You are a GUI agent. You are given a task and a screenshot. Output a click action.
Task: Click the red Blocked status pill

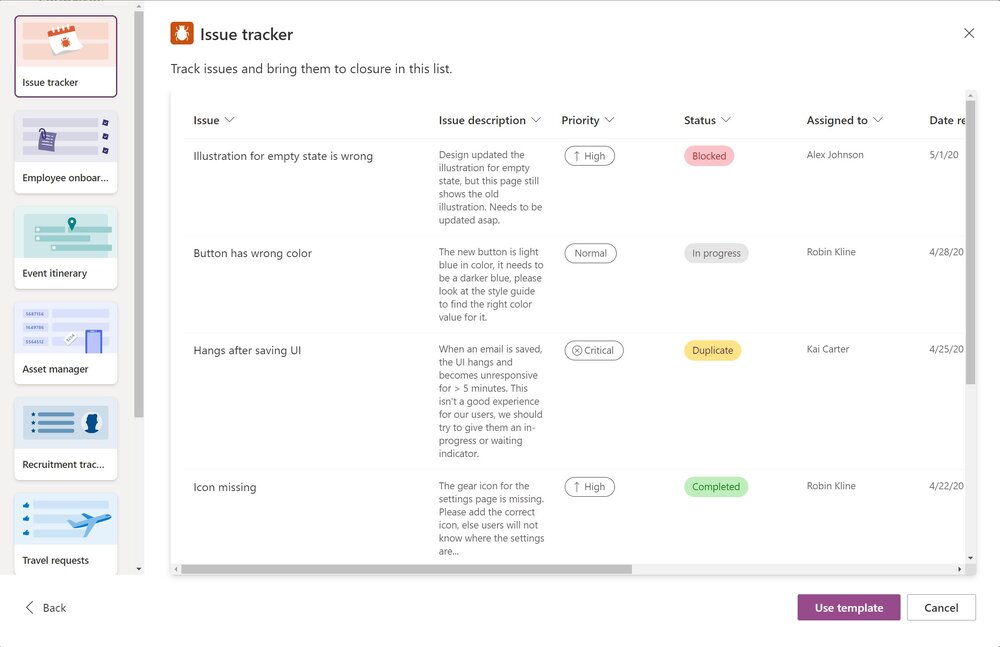pos(709,156)
